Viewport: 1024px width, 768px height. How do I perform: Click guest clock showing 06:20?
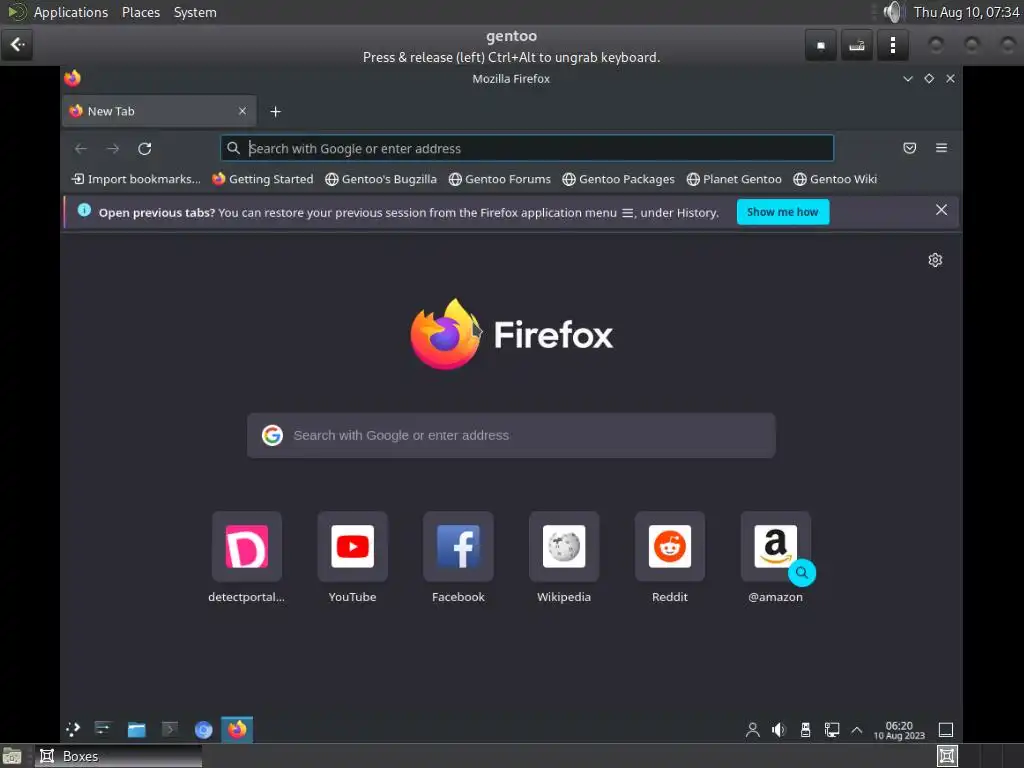click(x=899, y=730)
